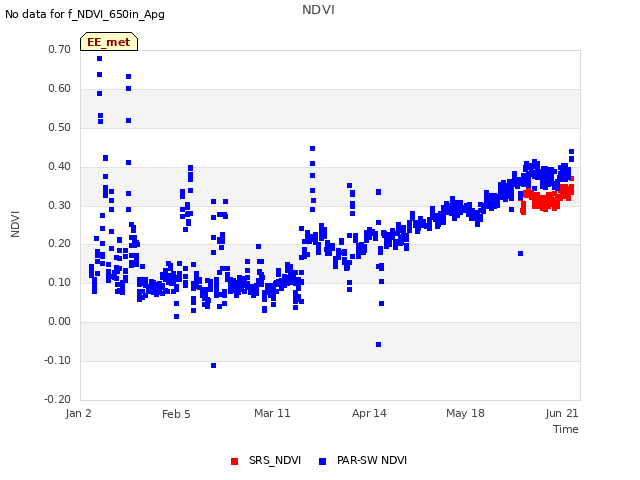Viewport: 640px width, 480px height.
Task: Click the 0.10 y-axis tick label
Action: 60,282
